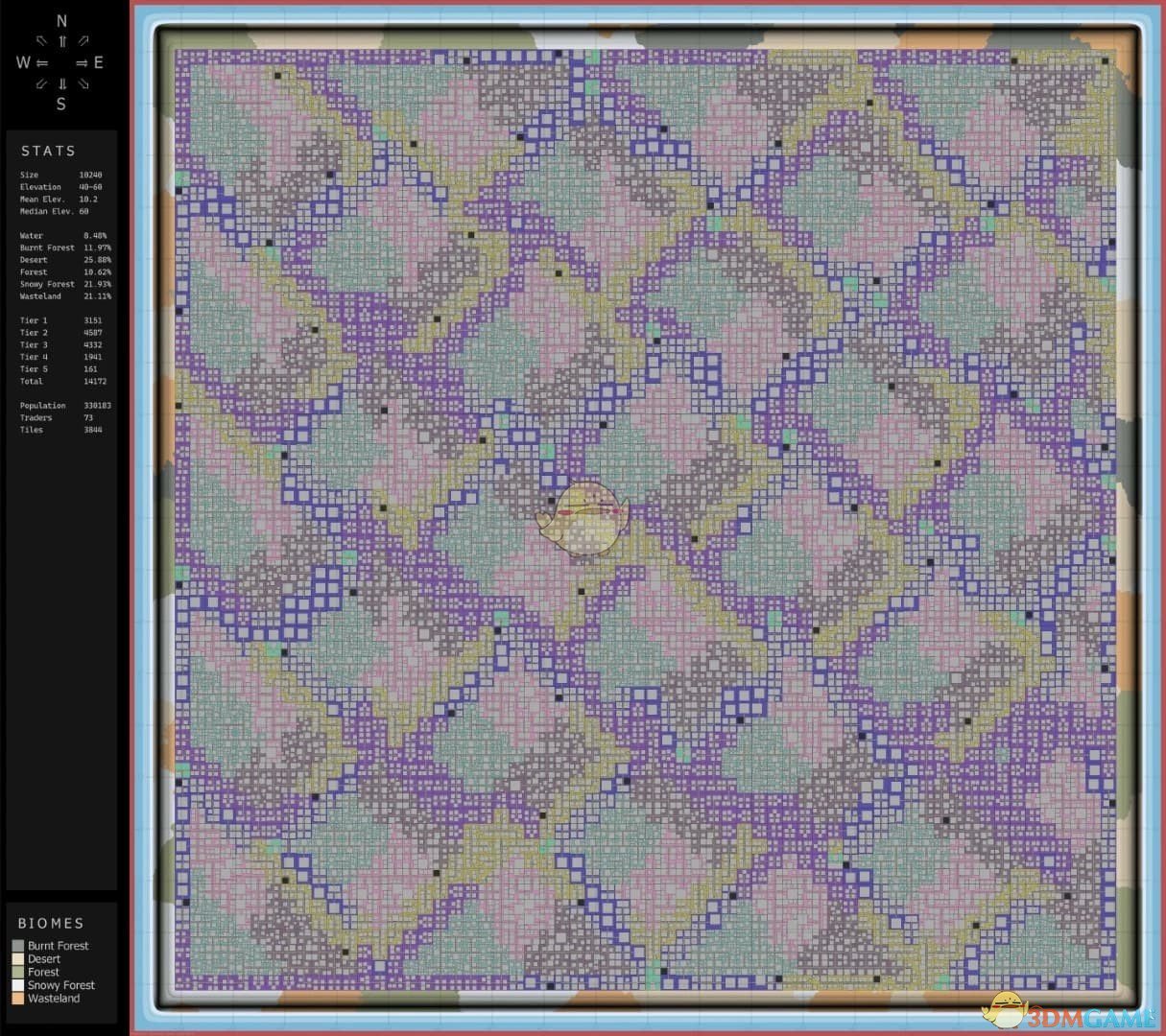Expand the STATS panel header
The width and height of the screenshot is (1166, 1036).
(x=48, y=151)
